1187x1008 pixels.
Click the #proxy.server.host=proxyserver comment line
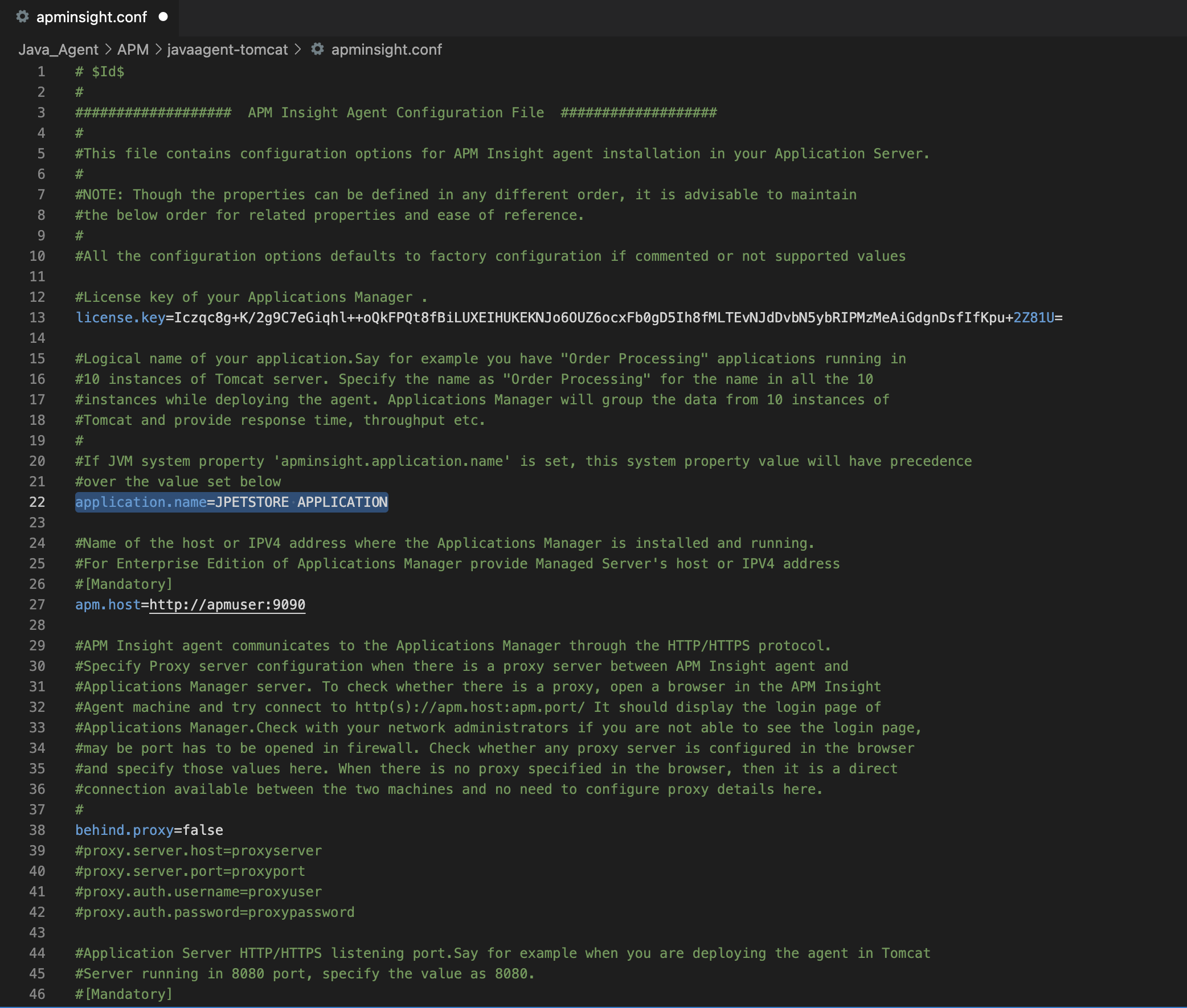[x=198, y=851]
